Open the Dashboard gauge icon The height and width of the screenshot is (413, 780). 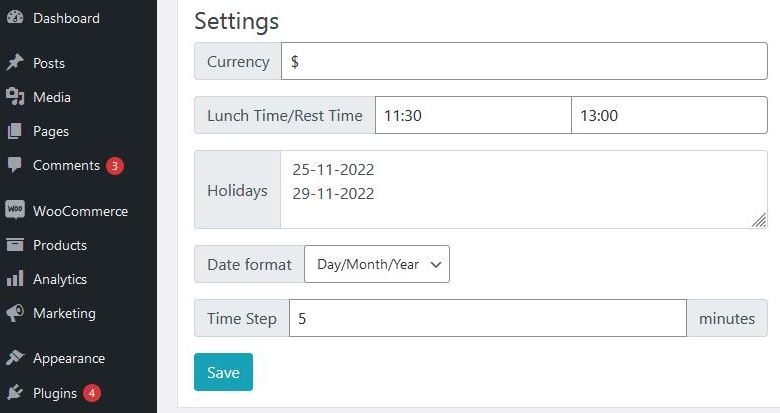pyautogui.click(x=15, y=17)
